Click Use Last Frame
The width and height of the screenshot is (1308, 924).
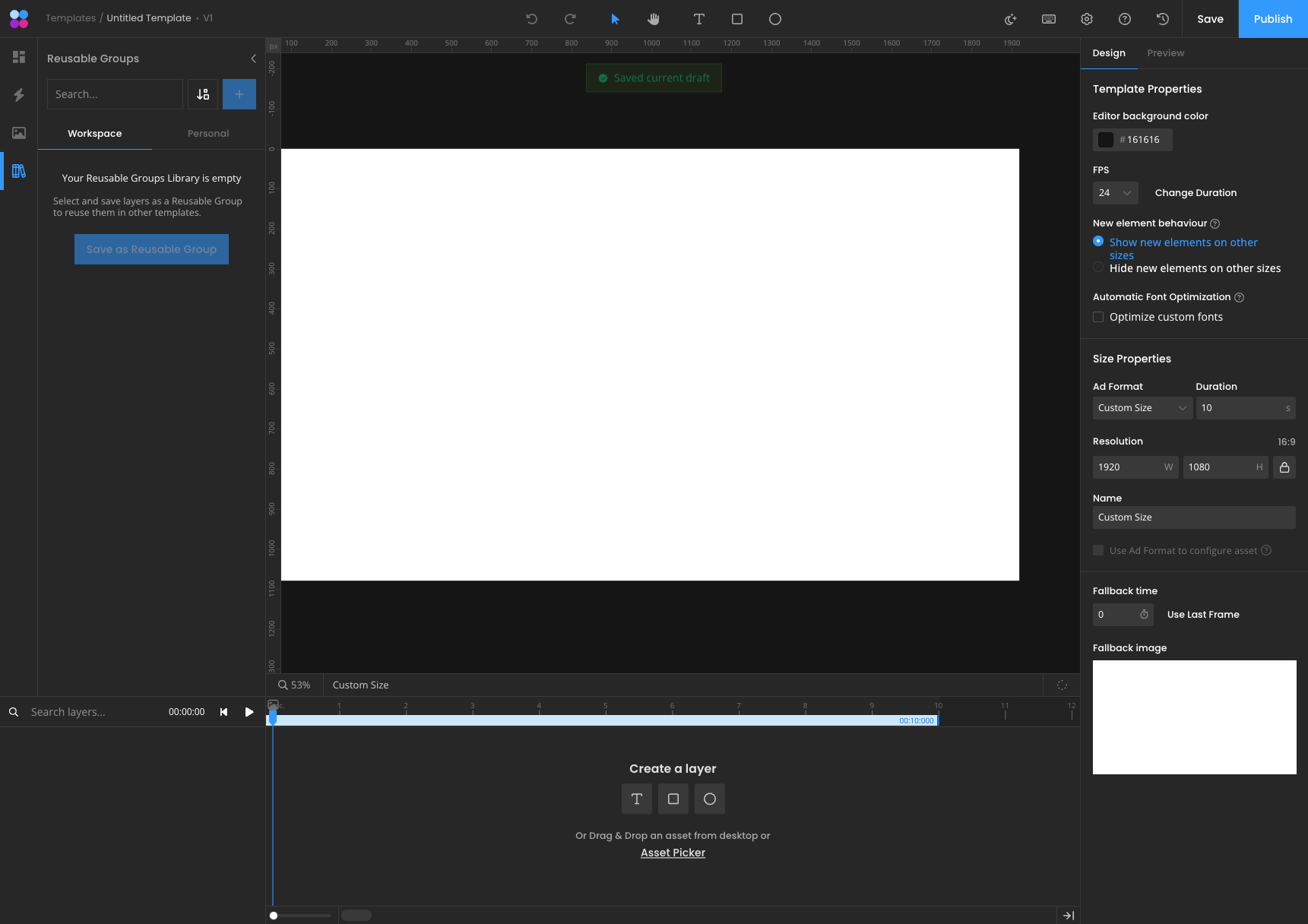point(1203,615)
